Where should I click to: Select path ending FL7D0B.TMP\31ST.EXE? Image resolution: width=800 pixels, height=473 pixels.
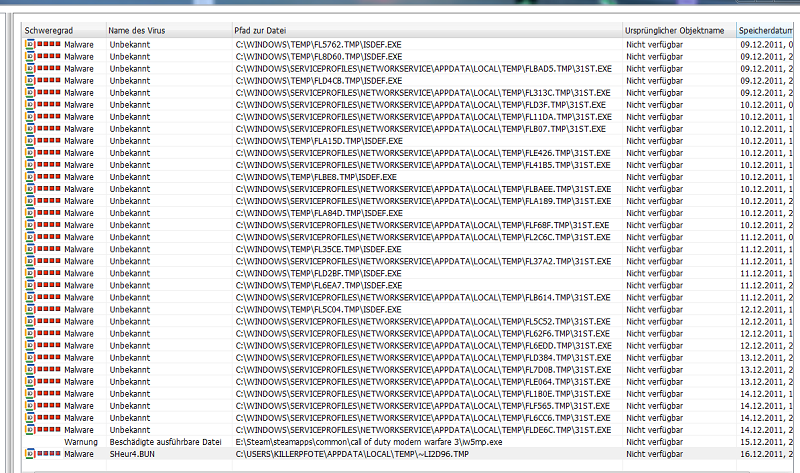pos(423,370)
